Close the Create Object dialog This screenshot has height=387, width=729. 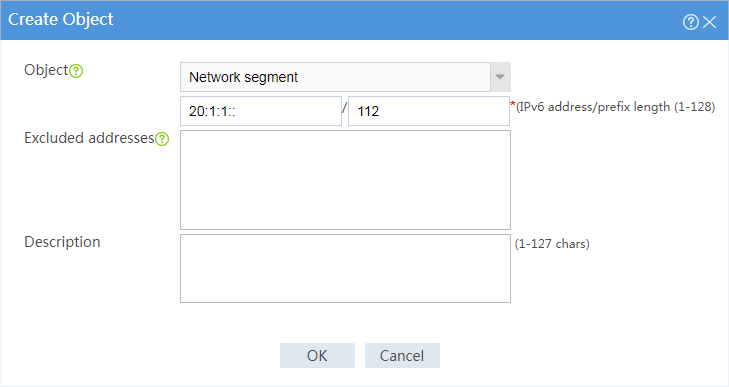click(709, 22)
